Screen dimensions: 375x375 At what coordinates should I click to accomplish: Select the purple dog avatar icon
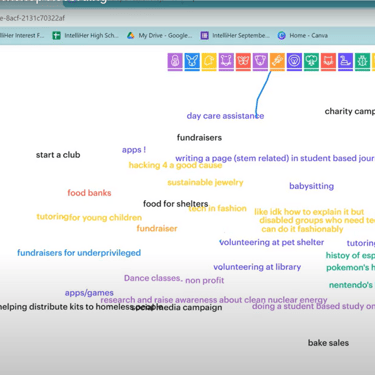(x=260, y=62)
